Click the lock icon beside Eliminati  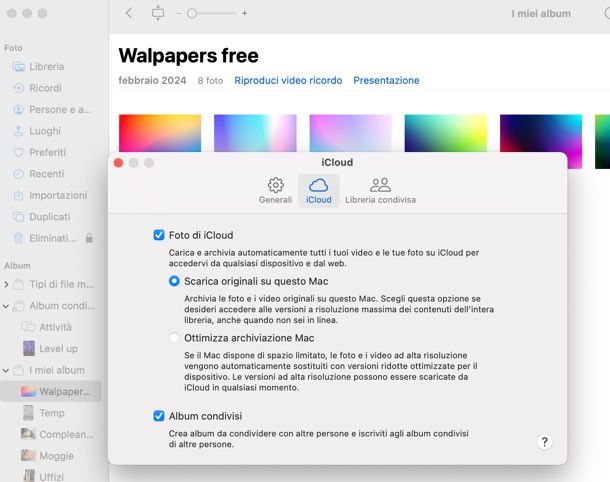coord(89,238)
